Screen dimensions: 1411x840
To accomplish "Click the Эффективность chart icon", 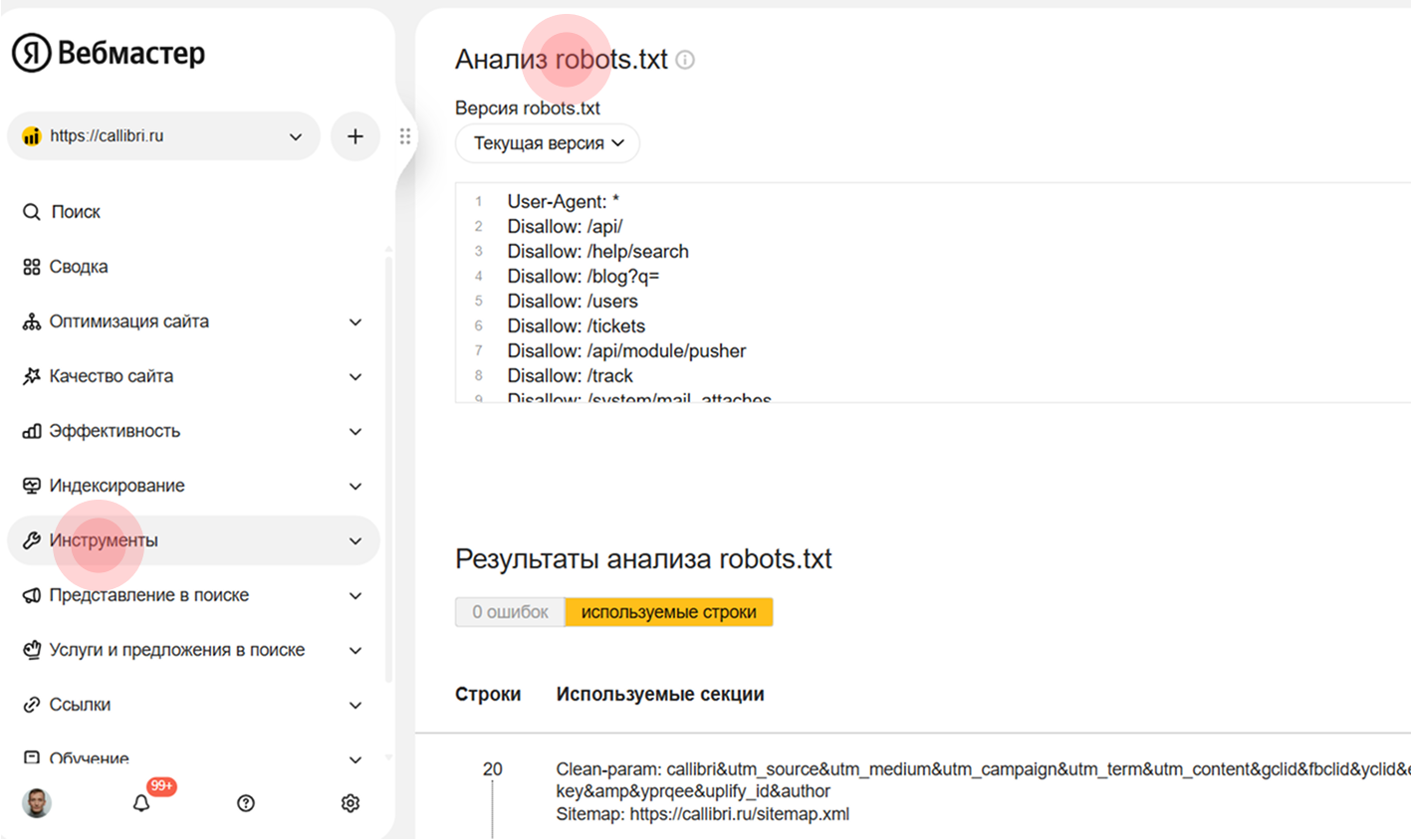I will coord(31,430).
